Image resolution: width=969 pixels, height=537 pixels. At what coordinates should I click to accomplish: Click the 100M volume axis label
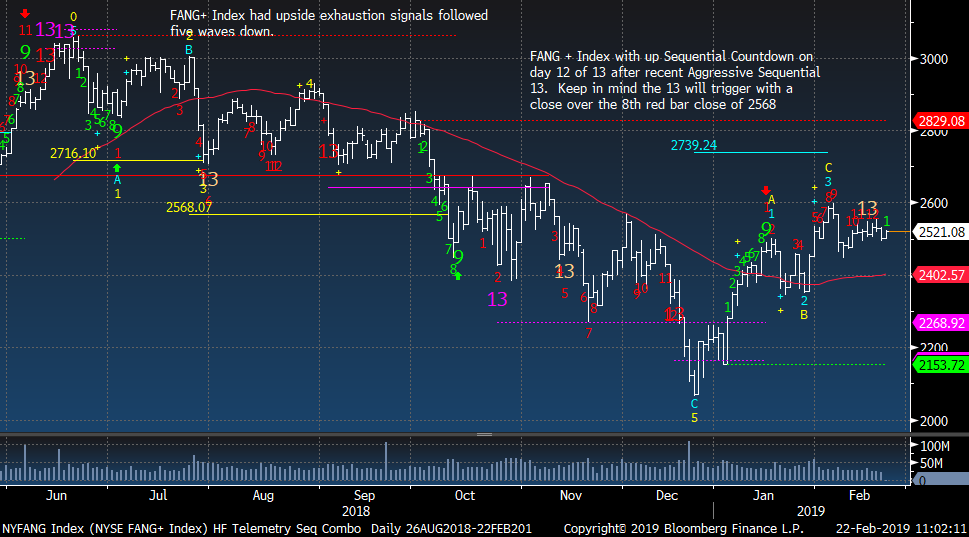935,446
